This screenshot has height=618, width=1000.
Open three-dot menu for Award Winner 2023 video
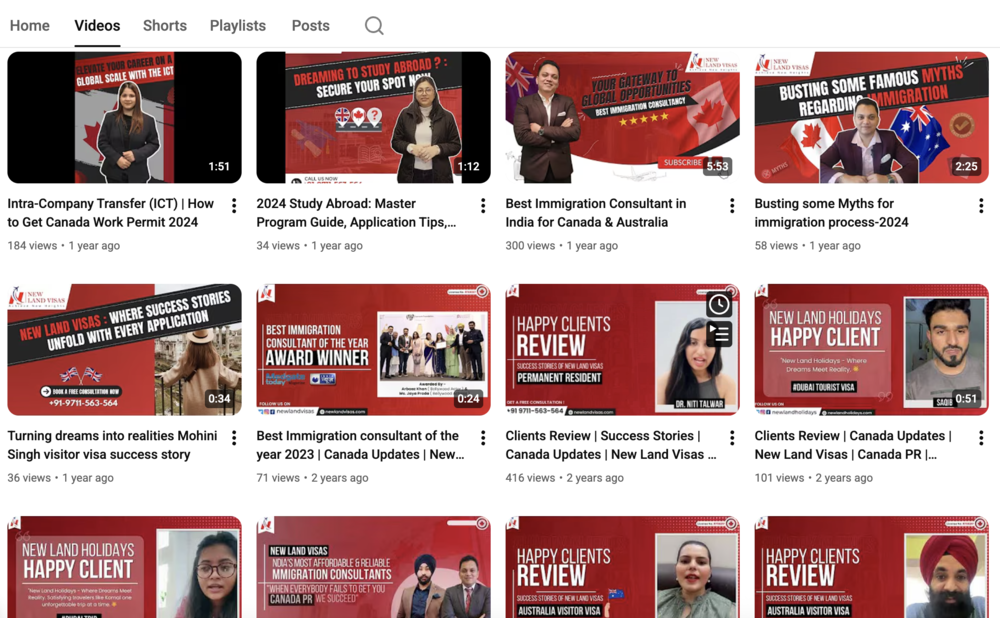click(483, 438)
